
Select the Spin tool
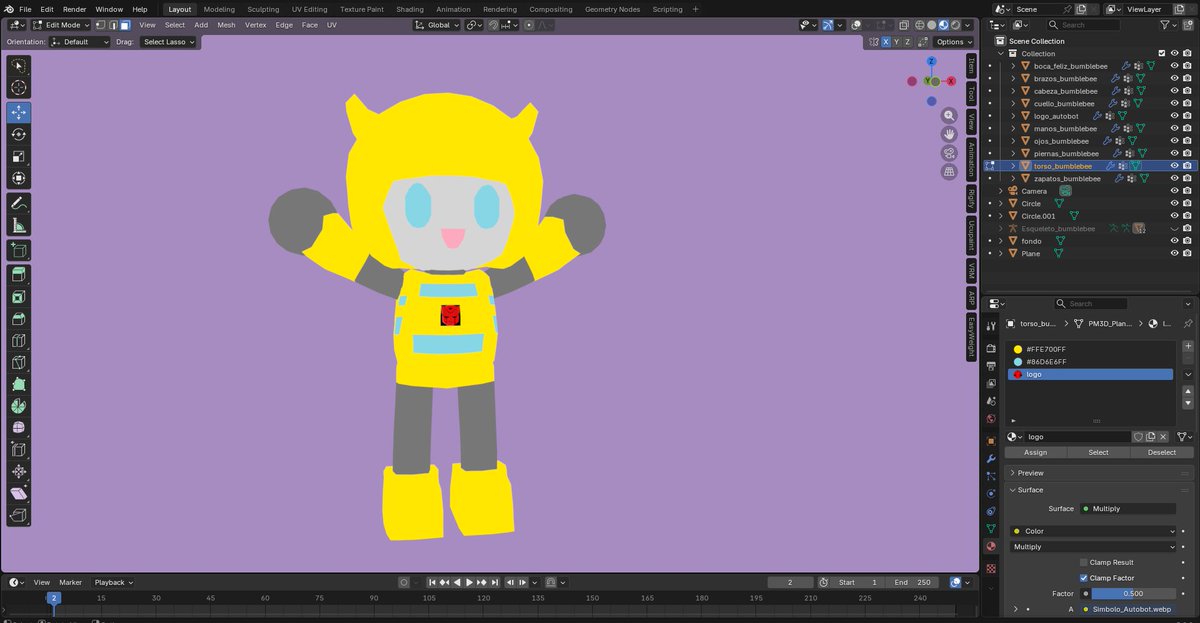click(x=18, y=407)
